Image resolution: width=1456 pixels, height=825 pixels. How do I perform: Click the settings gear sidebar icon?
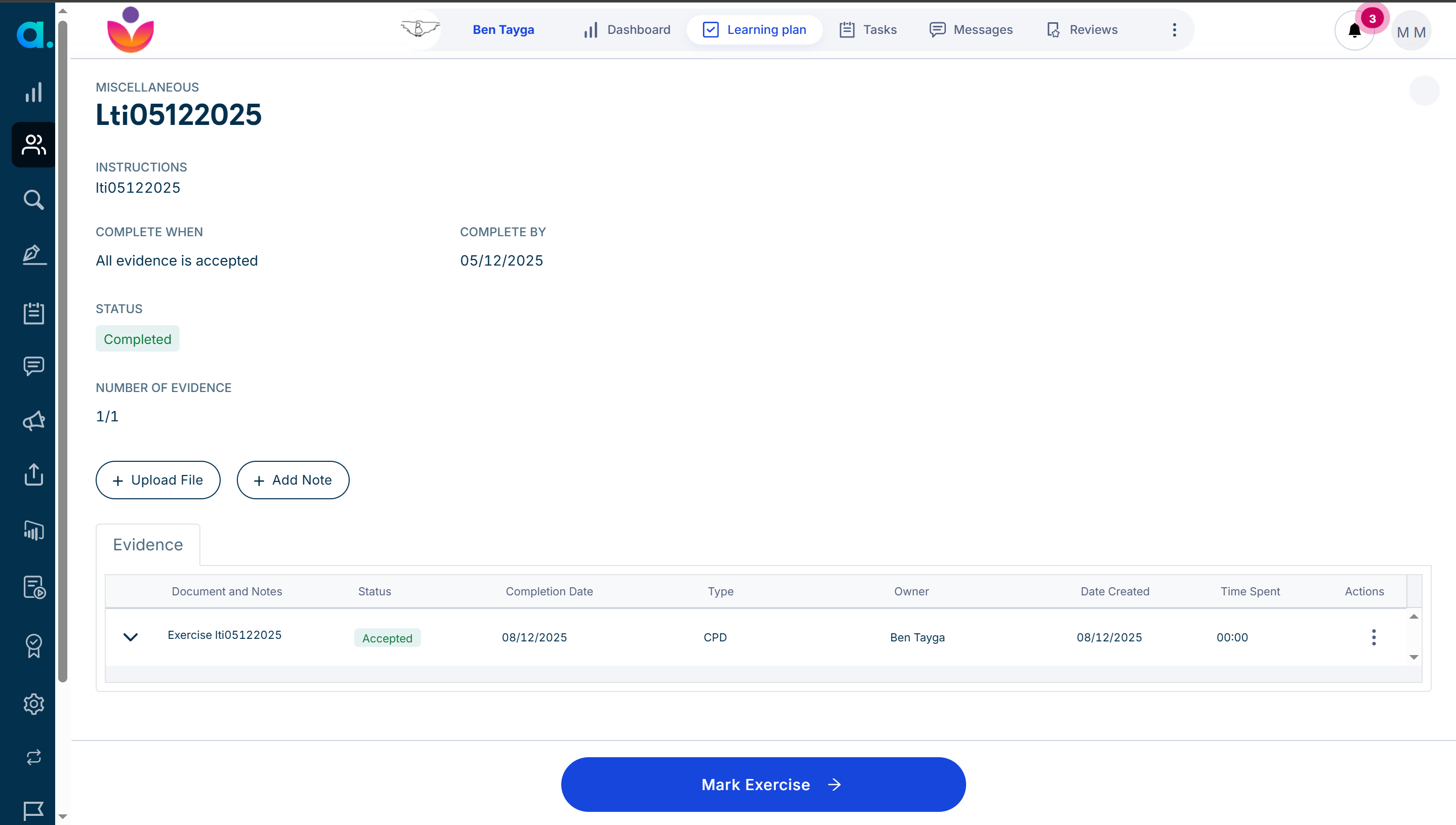pyautogui.click(x=33, y=704)
